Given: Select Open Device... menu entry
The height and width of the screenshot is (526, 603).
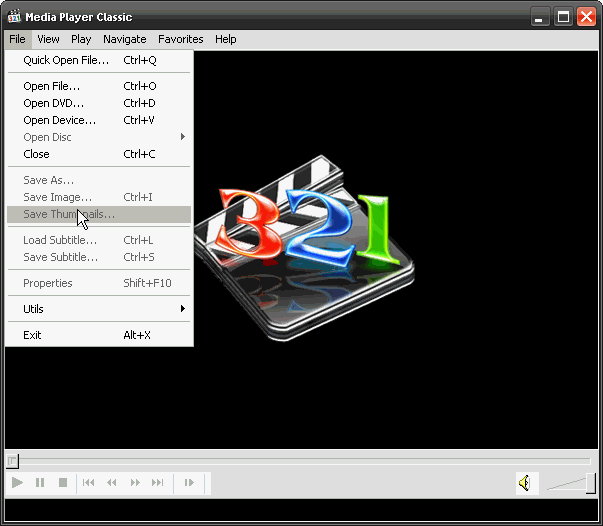Looking at the screenshot, I should point(99,120).
